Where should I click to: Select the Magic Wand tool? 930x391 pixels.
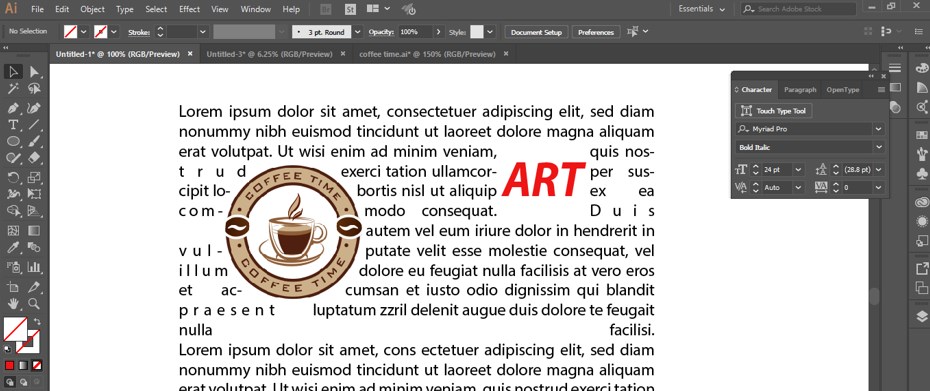click(13, 89)
